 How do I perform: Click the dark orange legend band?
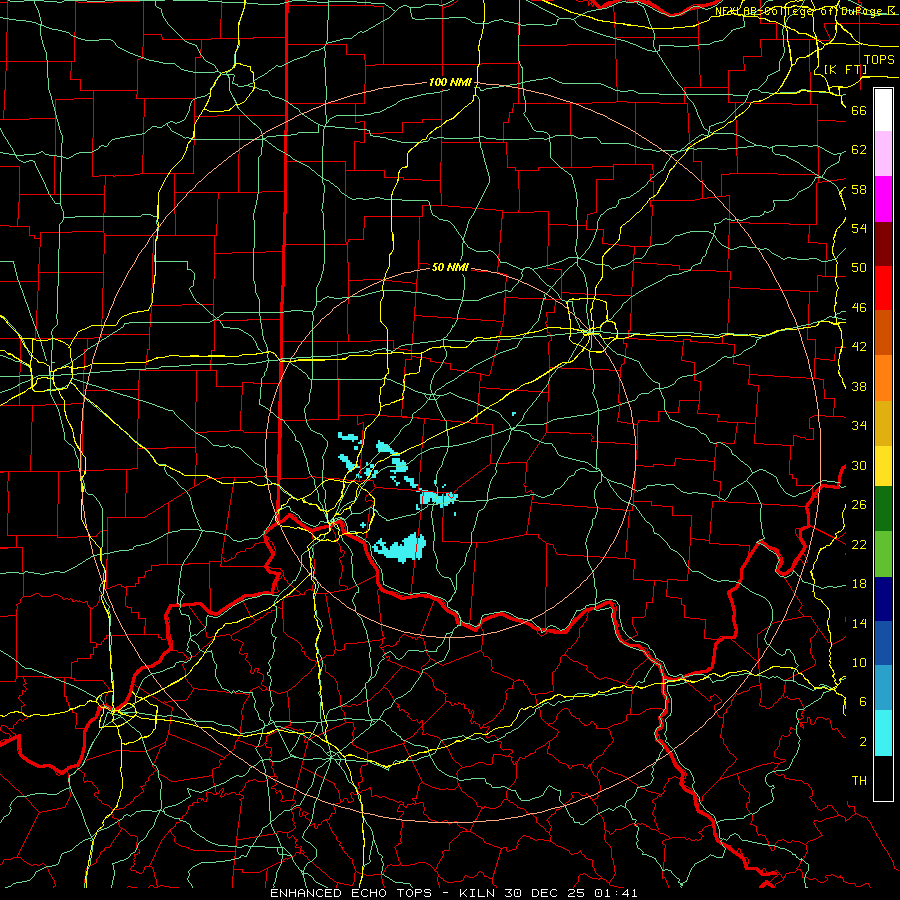pyautogui.click(x=883, y=333)
